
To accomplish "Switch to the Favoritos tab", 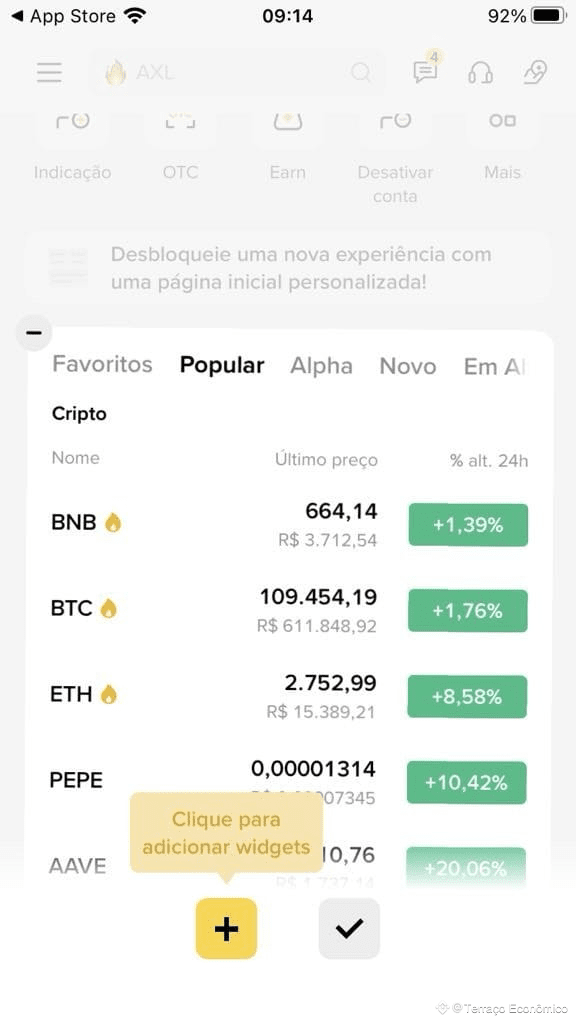I will [103, 364].
